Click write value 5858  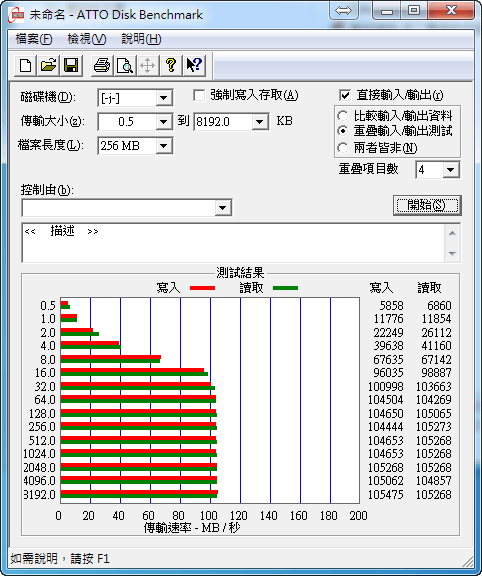tap(391, 306)
